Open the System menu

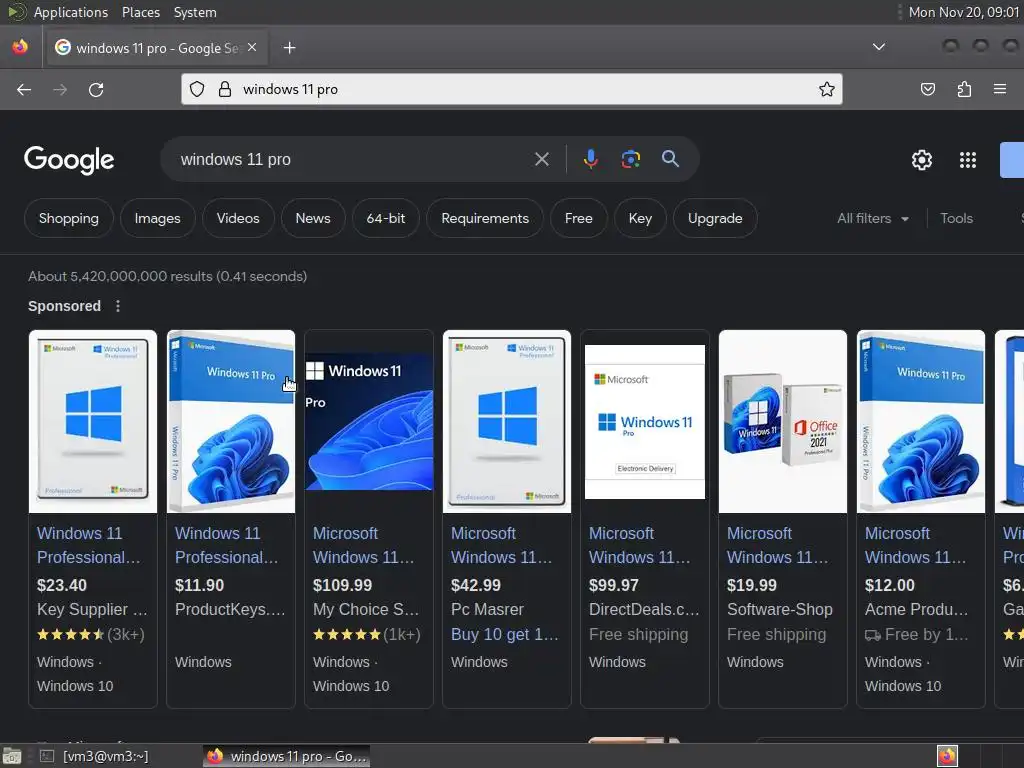pos(195,12)
